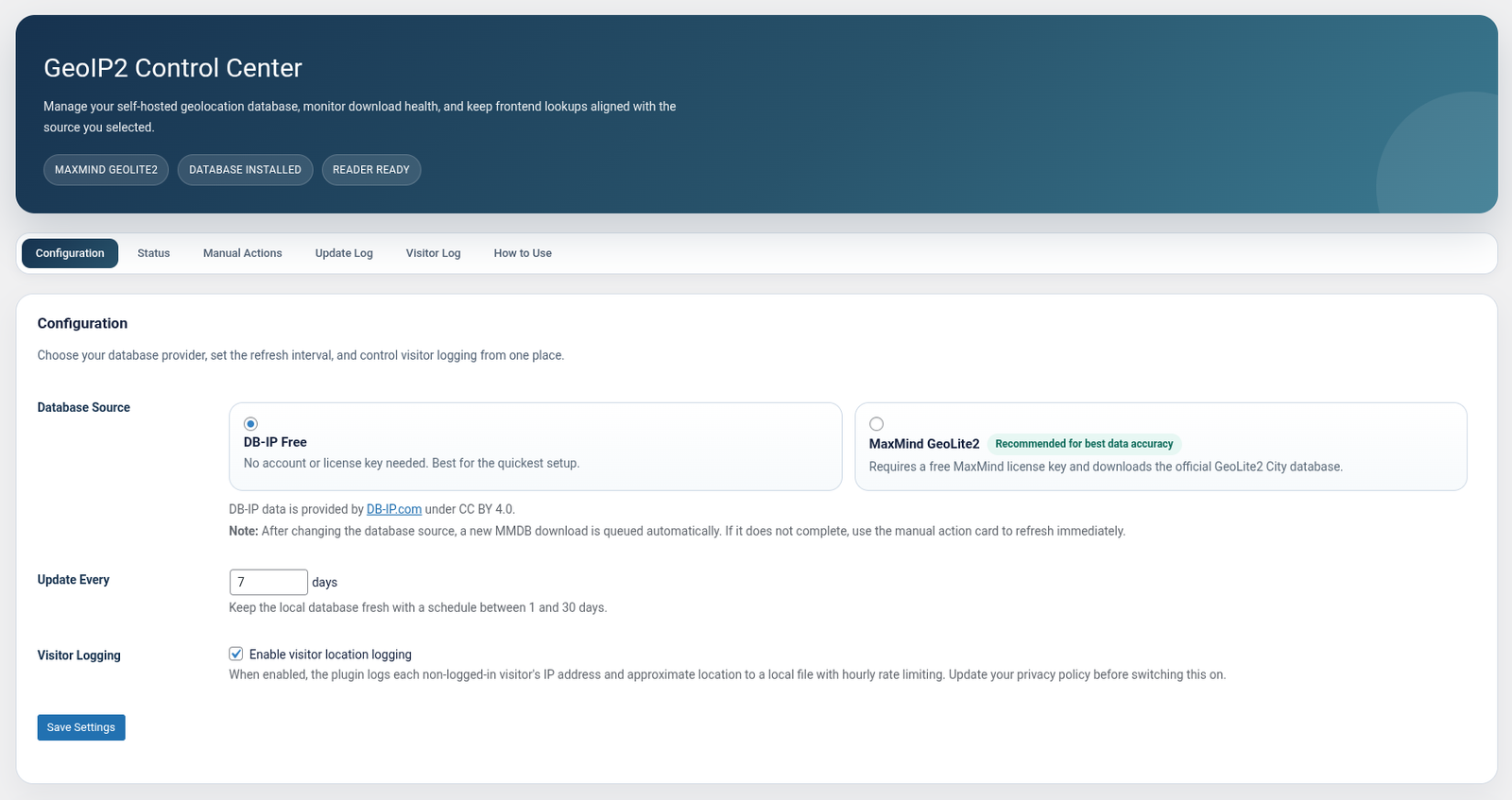The height and width of the screenshot is (800, 1512).
Task: Click the 'Requires a free MaxMind license key' description
Action: [1106, 467]
